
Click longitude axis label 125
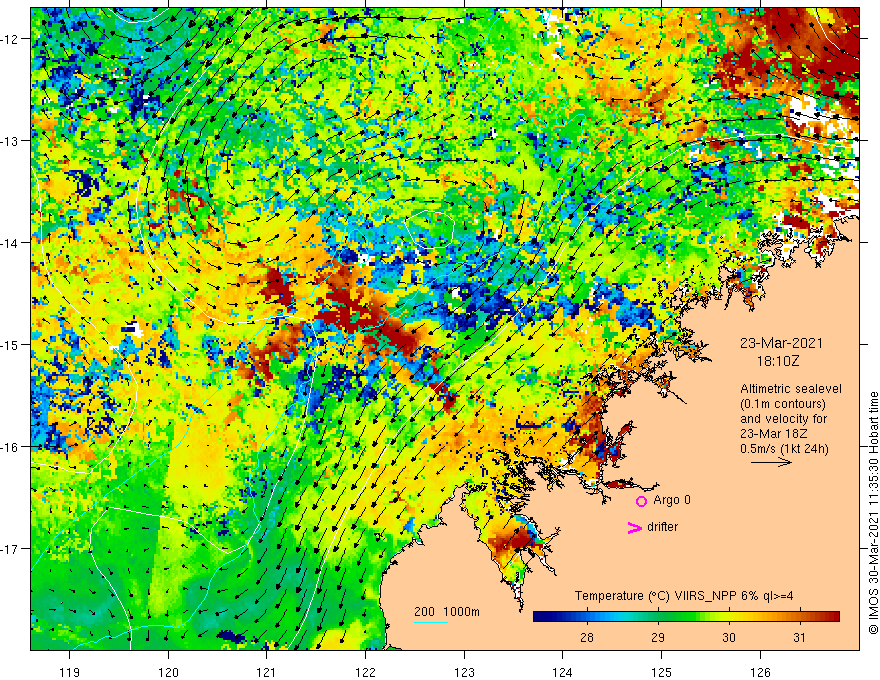coord(662,672)
